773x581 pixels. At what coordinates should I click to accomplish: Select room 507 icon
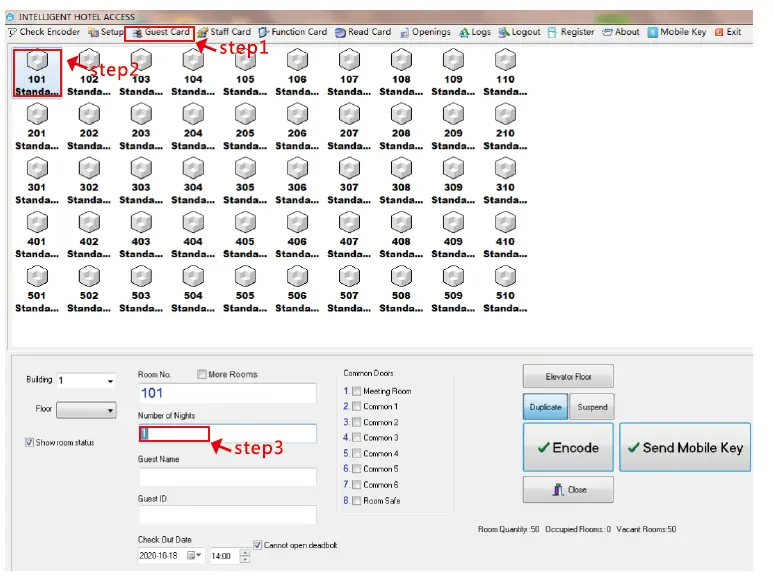349,277
